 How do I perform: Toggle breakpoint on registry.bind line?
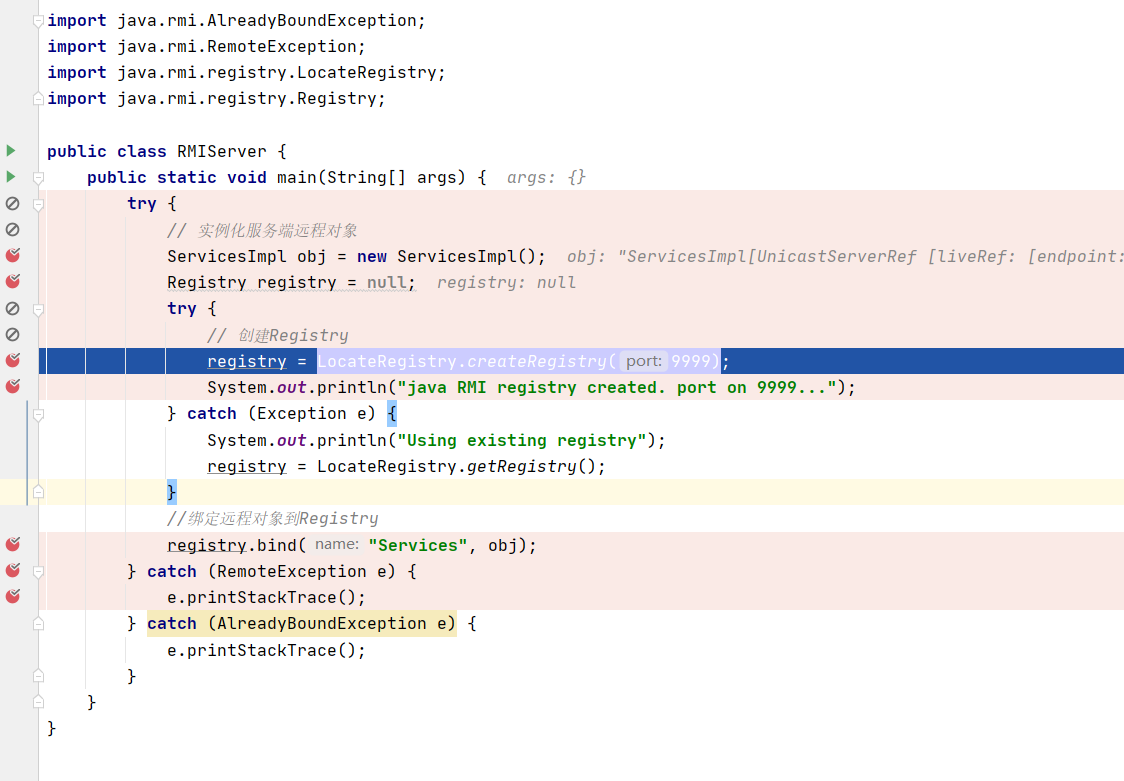(x=12, y=545)
